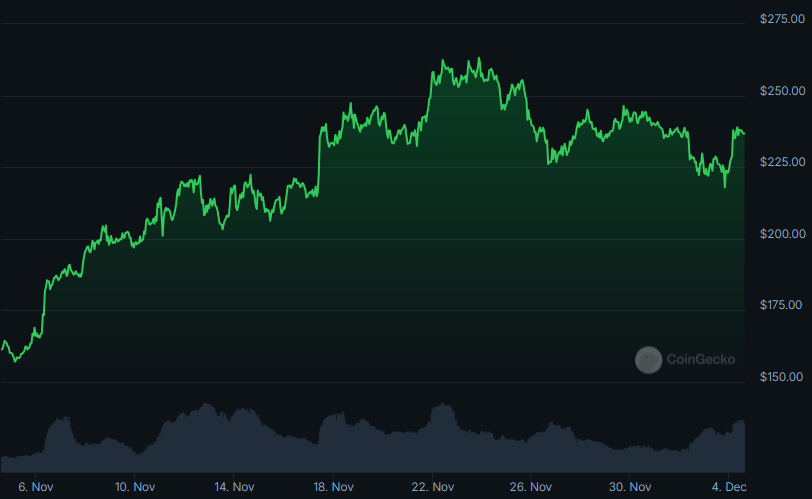Click the $225.00 price axis label
This screenshot has width=812, height=499.
tap(782, 162)
